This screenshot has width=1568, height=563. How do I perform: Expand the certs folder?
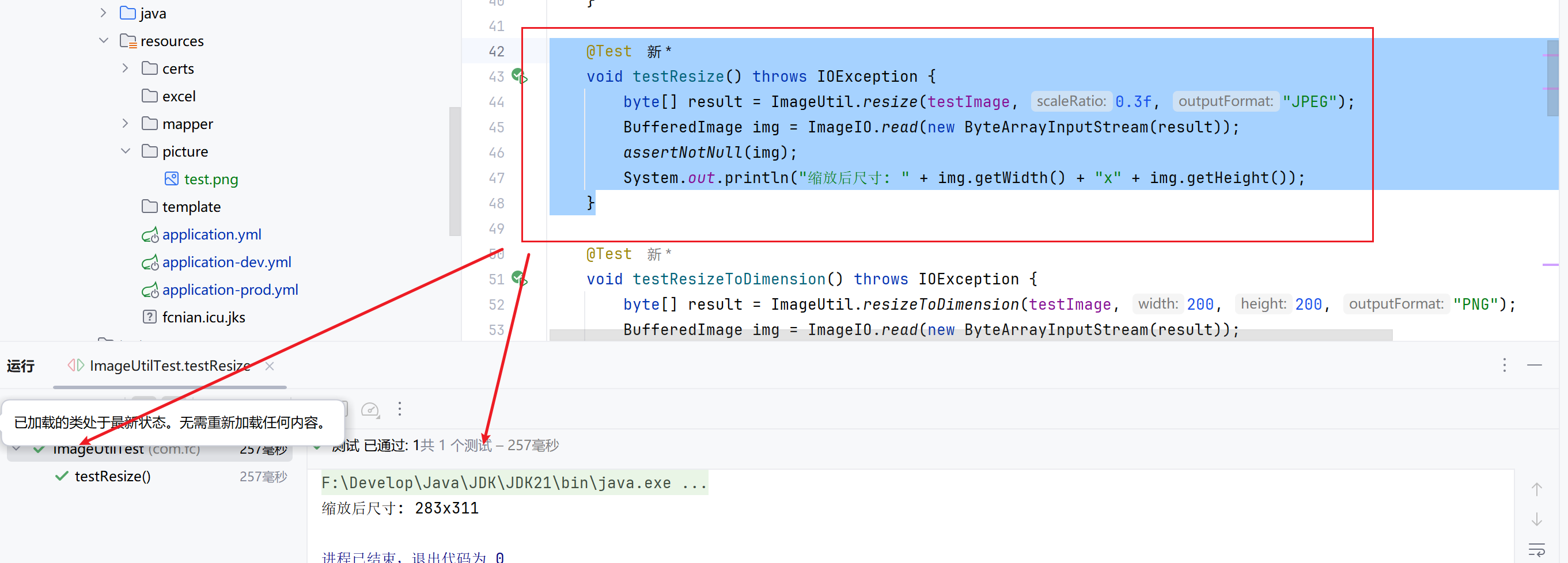(125, 68)
